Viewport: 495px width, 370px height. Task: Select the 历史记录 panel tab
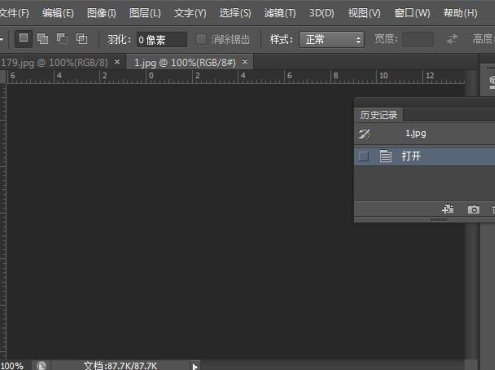(x=378, y=115)
